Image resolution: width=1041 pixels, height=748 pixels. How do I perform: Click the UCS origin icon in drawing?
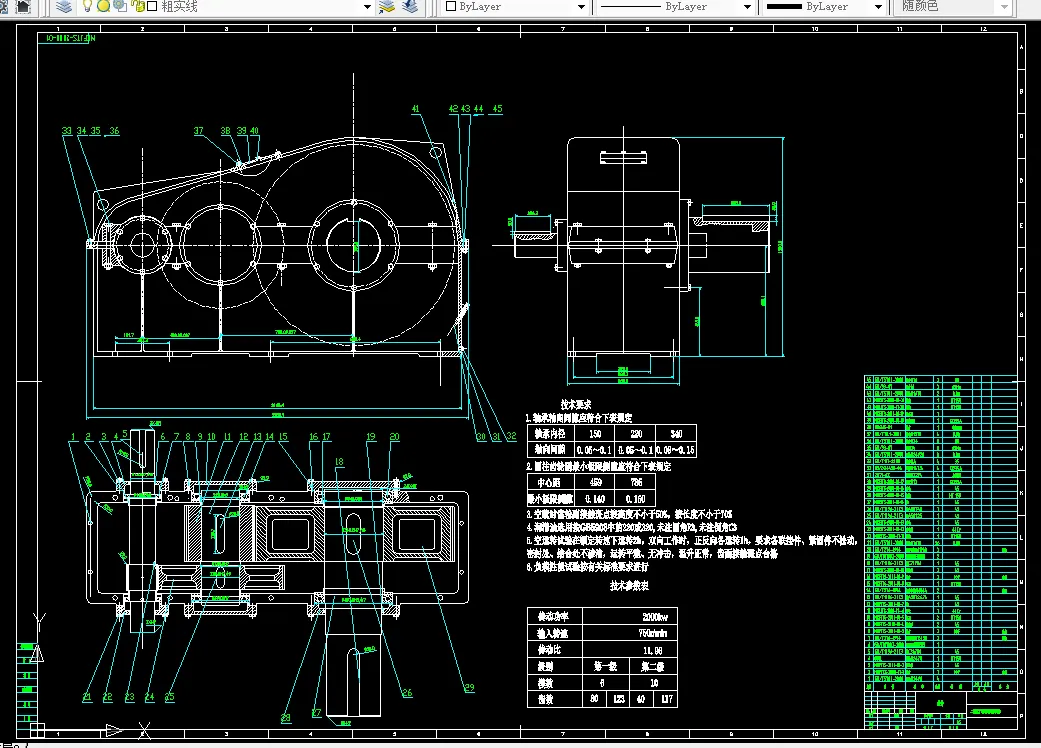click(x=37, y=730)
